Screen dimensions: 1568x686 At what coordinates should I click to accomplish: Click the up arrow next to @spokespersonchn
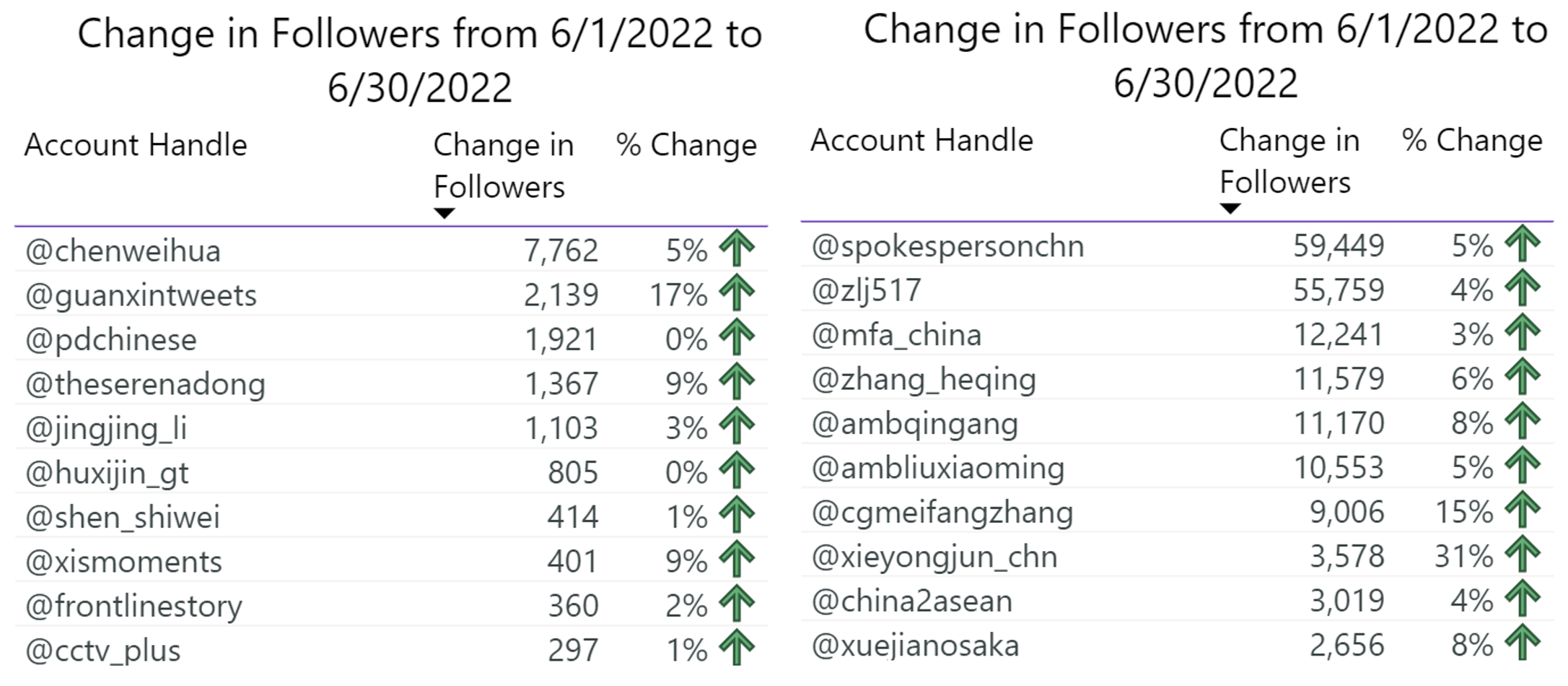coord(1523,244)
